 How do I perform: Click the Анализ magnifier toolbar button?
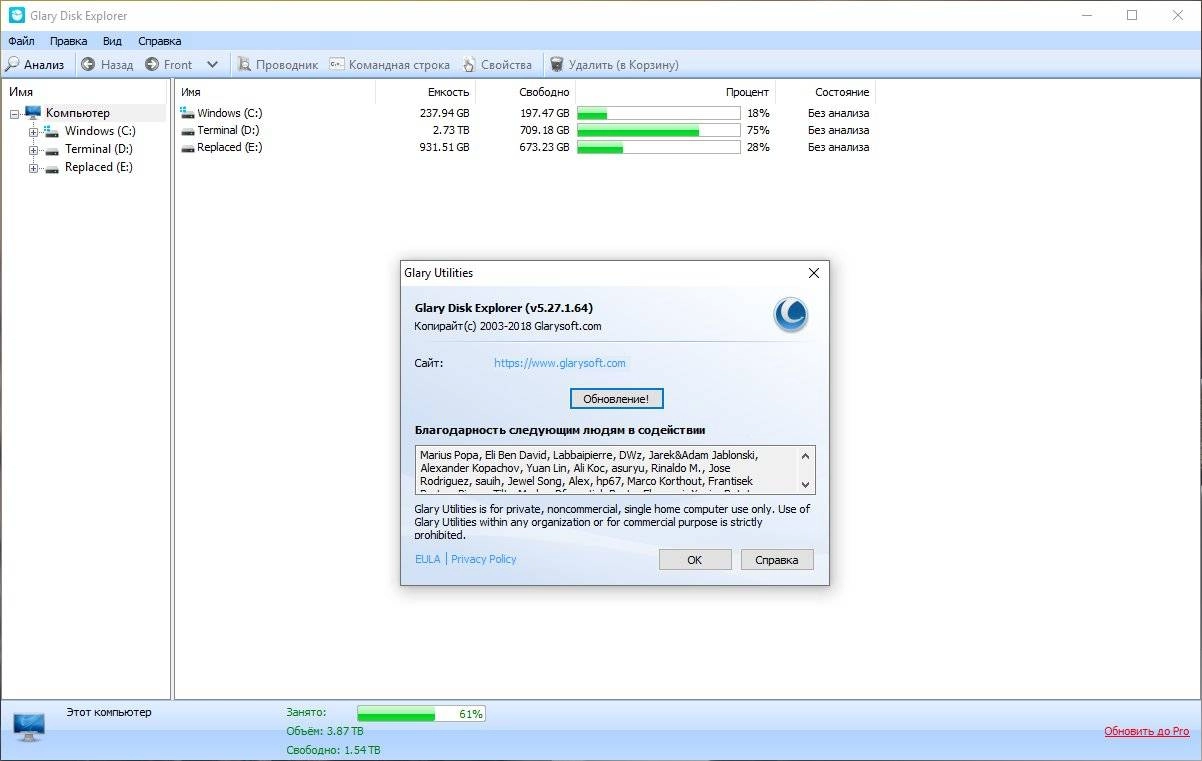[x=36, y=64]
